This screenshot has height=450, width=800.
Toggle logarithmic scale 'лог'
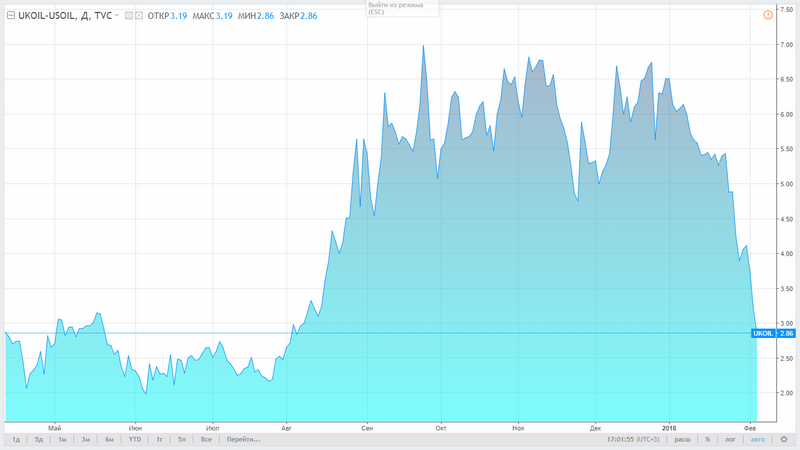click(730, 439)
